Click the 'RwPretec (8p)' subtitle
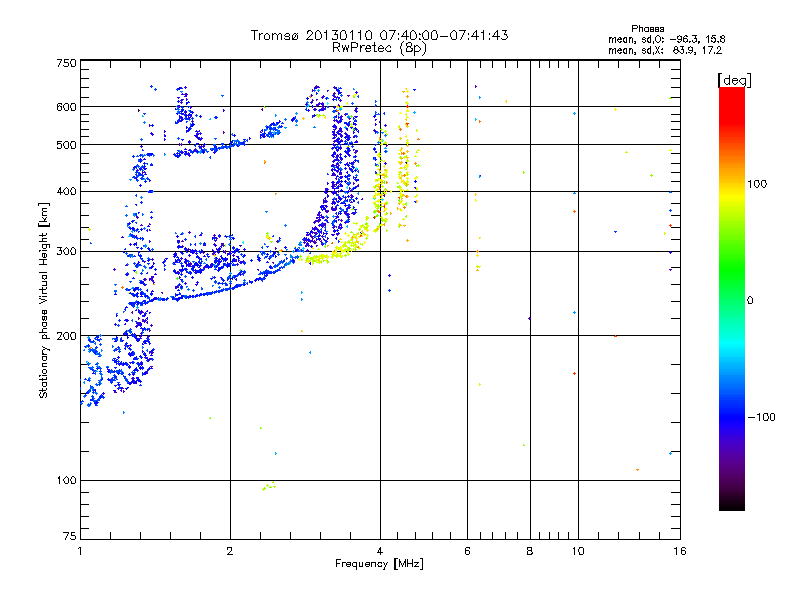This screenshot has height=600, width=800. 380,48
